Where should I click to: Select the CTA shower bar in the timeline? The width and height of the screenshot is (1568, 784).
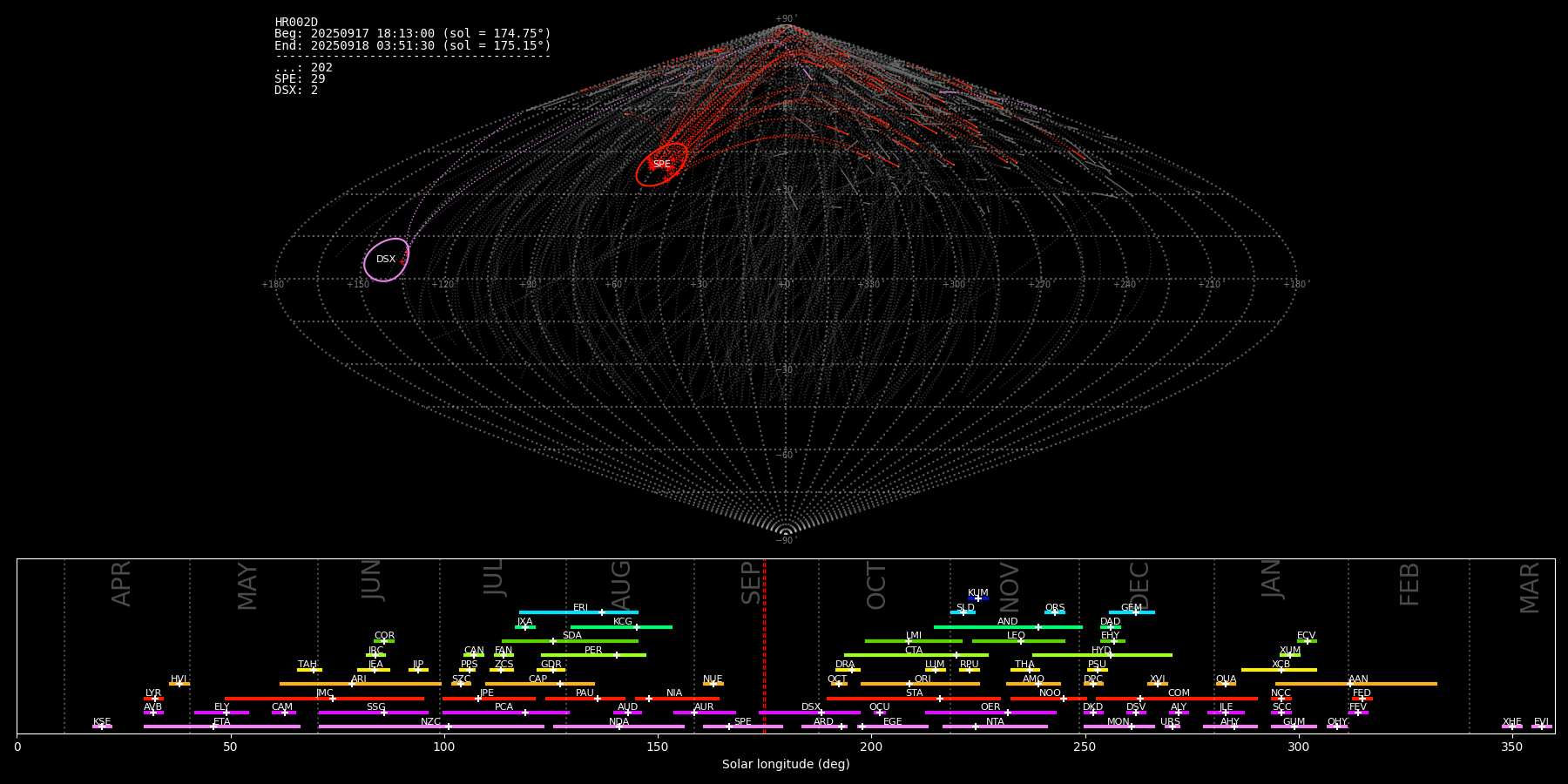(x=916, y=655)
